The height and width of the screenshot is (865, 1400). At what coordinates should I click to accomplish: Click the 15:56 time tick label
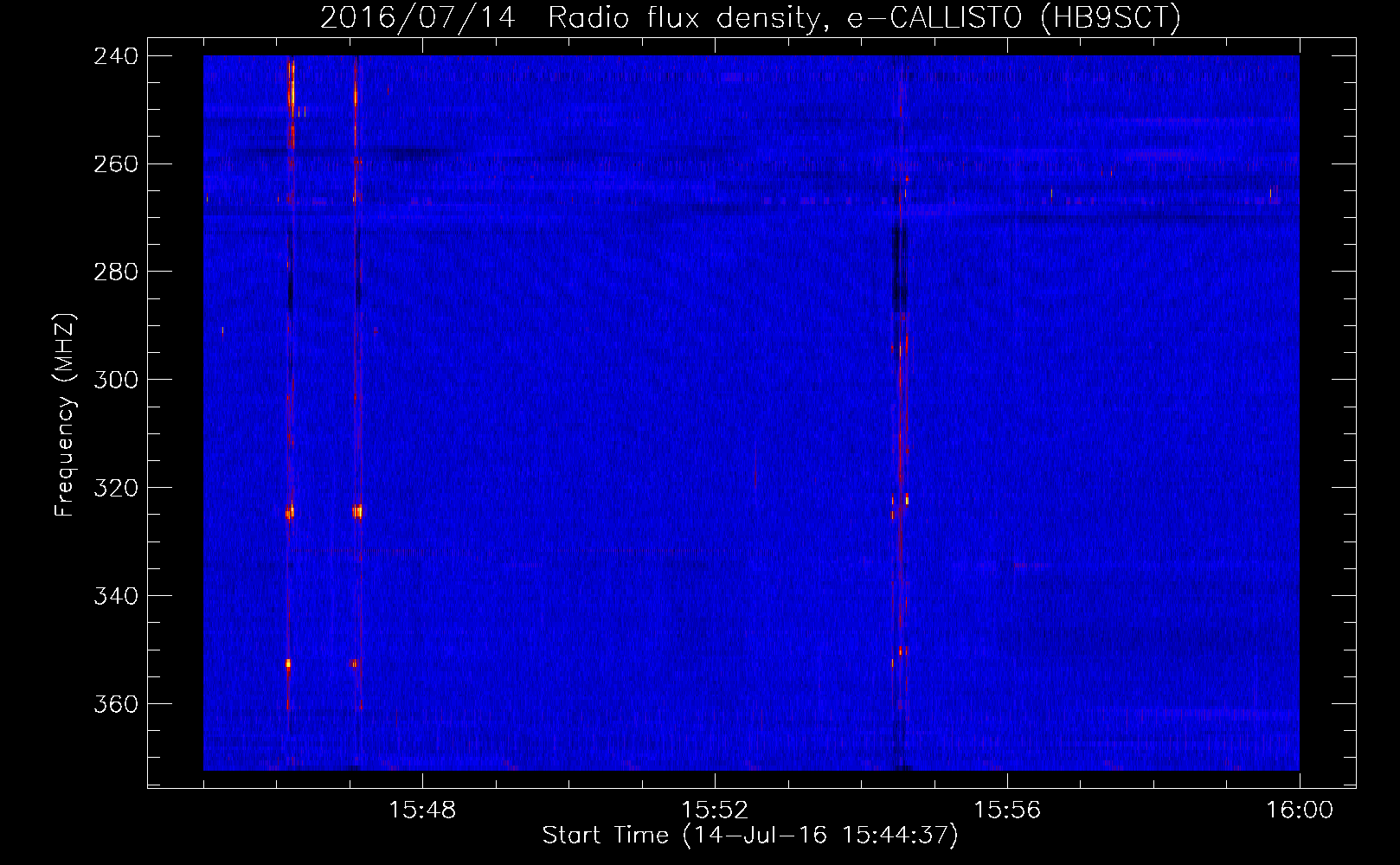click(1007, 811)
